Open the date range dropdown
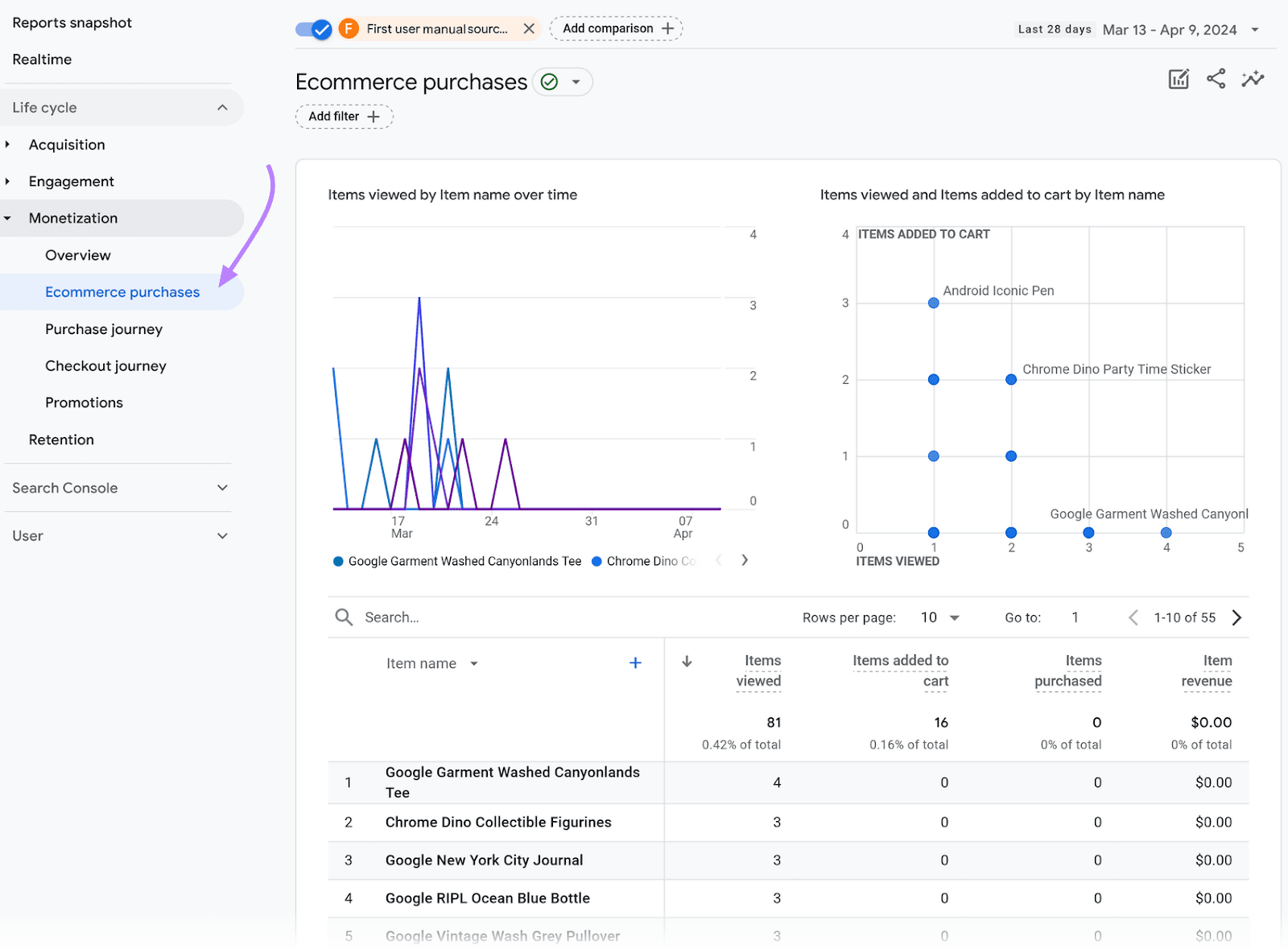The image size is (1288, 949). click(1254, 30)
